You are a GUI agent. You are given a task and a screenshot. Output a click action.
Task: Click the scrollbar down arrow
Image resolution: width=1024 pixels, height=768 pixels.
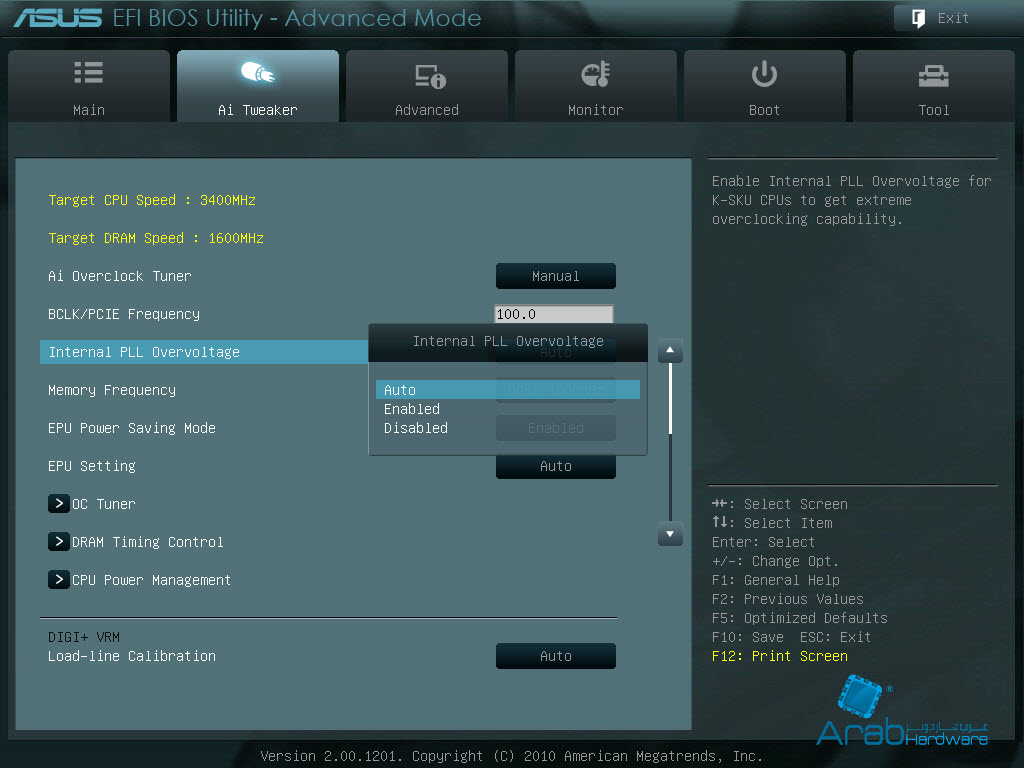(x=670, y=534)
